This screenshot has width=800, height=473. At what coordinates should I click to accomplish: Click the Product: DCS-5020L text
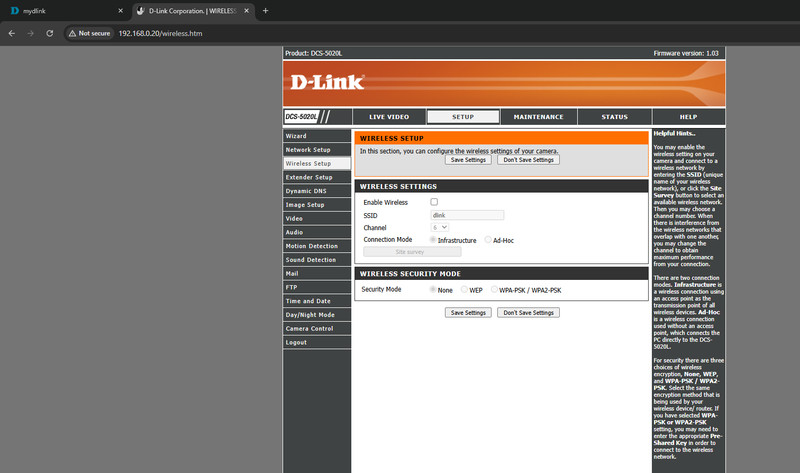[x=313, y=53]
